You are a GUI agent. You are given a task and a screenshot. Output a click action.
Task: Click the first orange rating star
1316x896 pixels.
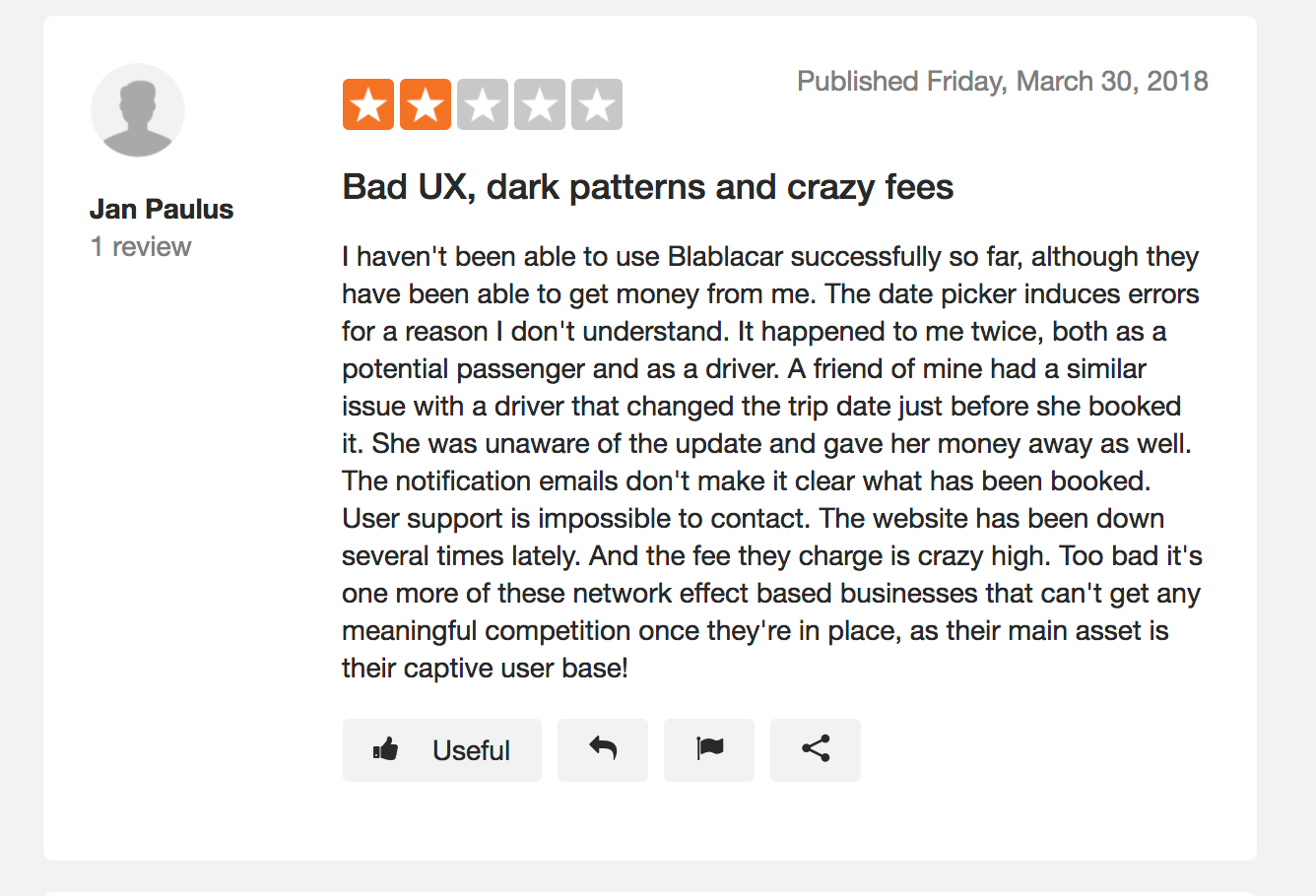pyautogui.click(x=368, y=104)
